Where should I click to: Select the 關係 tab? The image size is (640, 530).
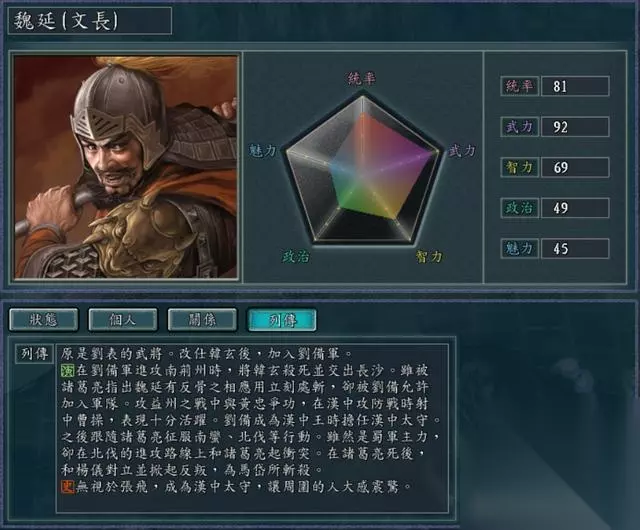click(x=202, y=319)
